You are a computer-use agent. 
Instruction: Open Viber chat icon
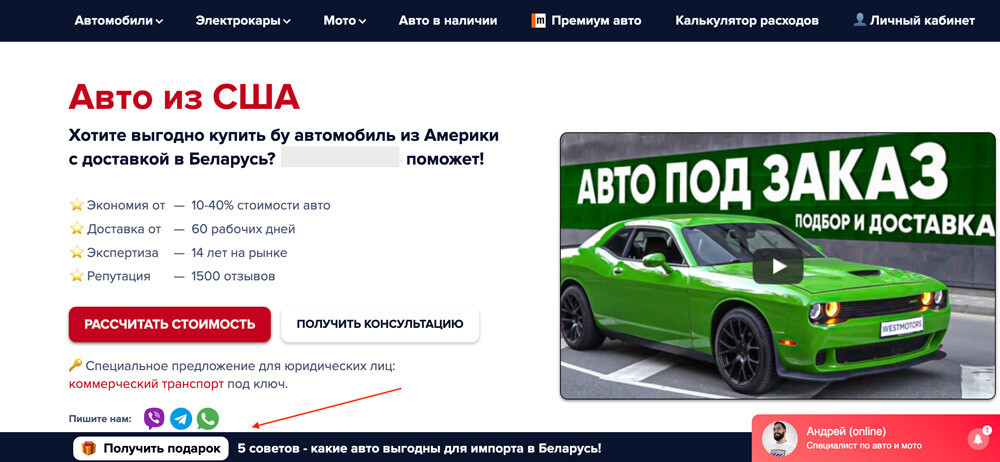tap(154, 419)
